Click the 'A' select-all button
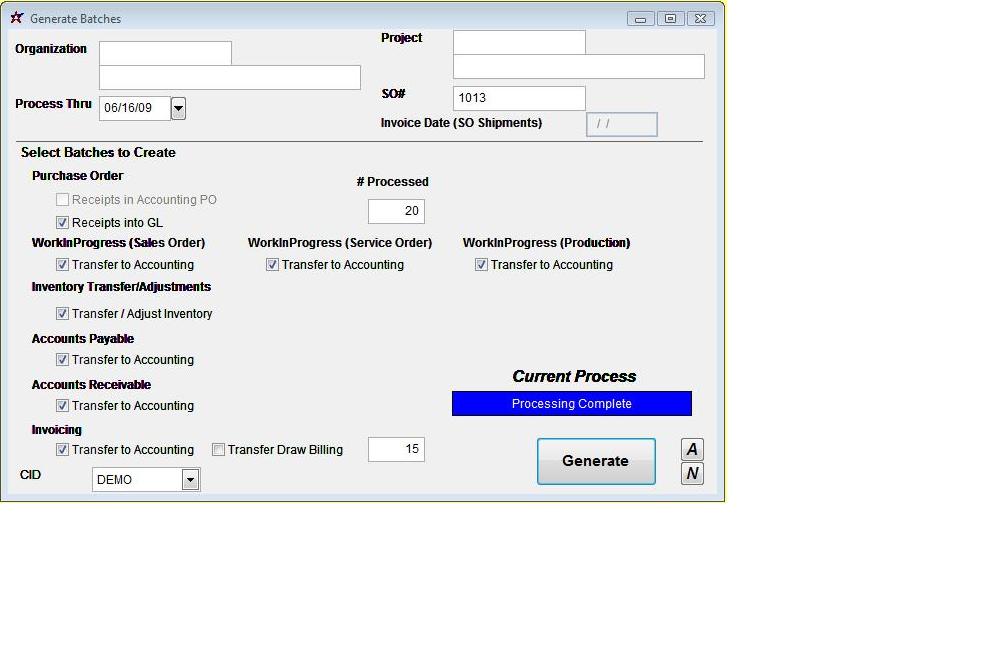The image size is (991, 645). click(692, 449)
